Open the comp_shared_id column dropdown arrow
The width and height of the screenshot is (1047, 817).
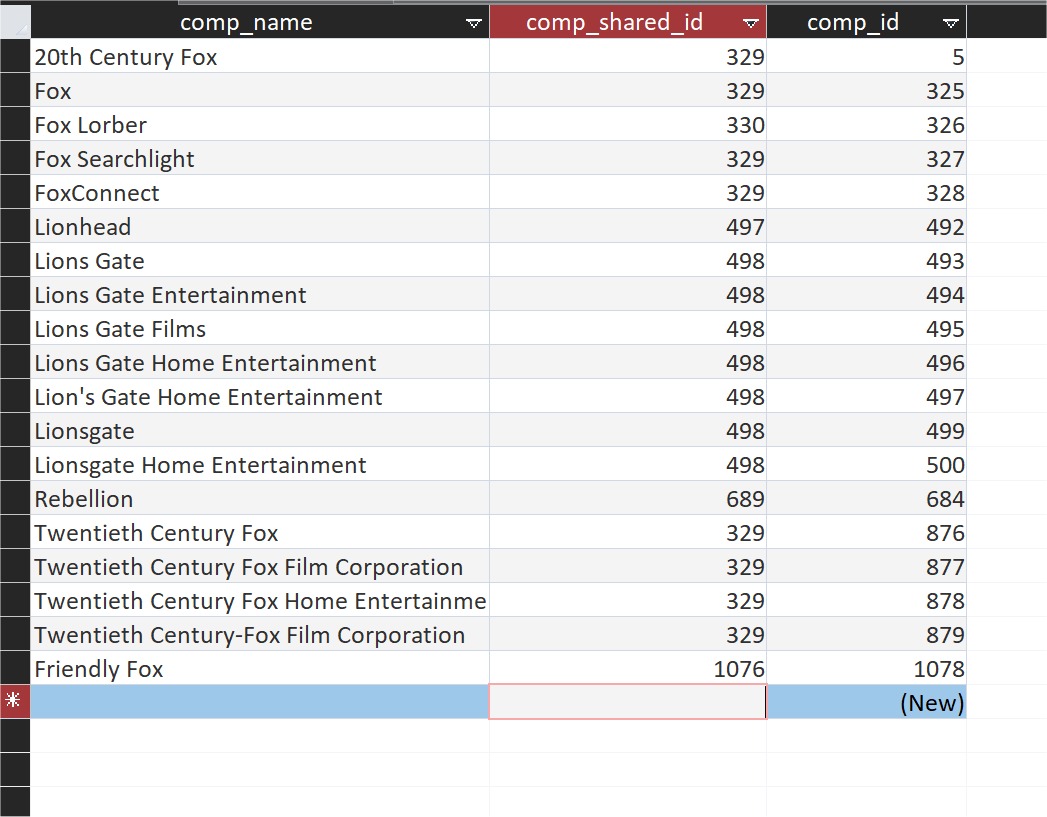click(x=750, y=23)
